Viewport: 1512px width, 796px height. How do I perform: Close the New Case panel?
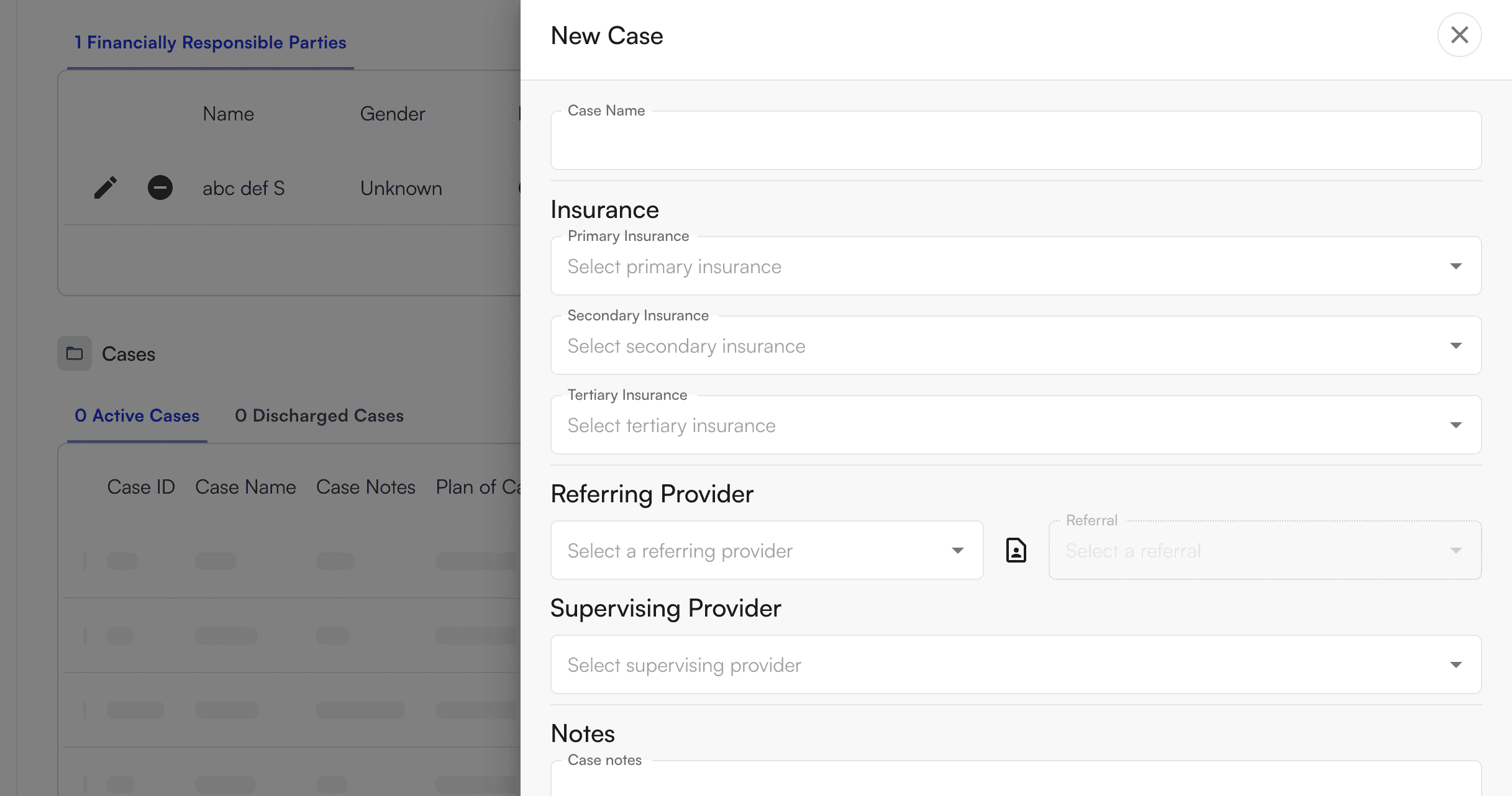tap(1459, 35)
